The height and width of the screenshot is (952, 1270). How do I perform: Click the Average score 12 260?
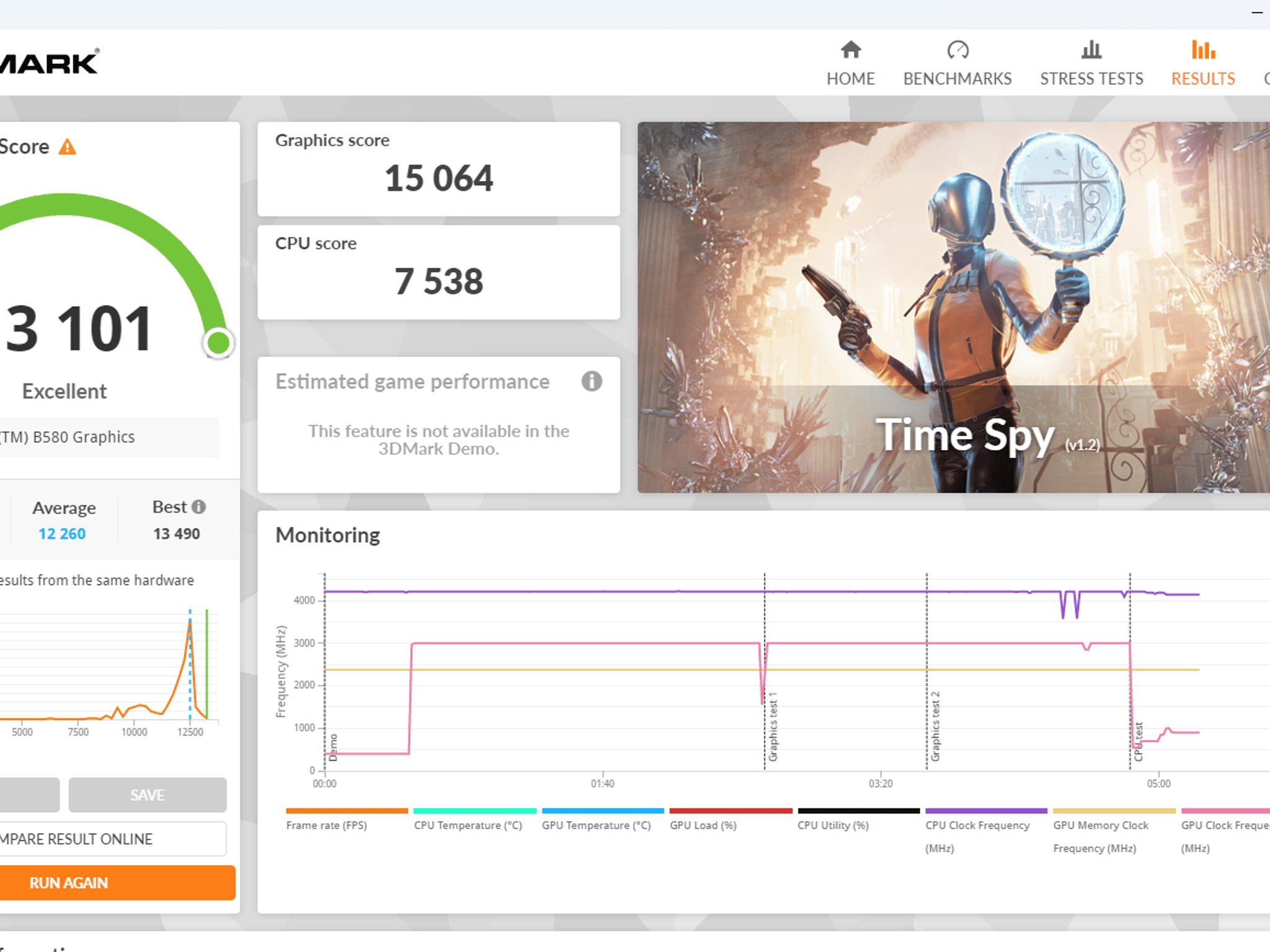tap(62, 534)
